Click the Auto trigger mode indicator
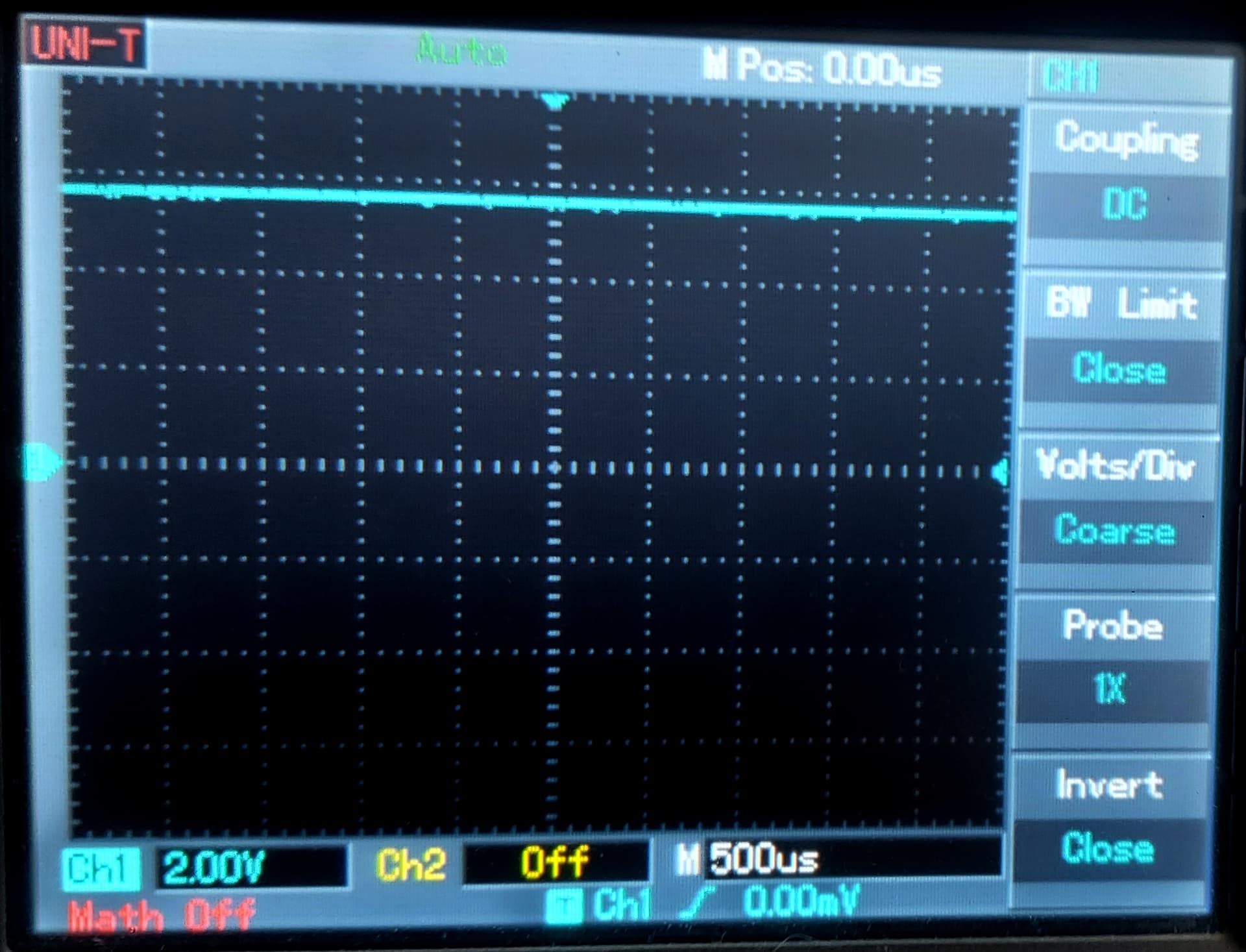Screen dimensions: 1246x952 (461, 50)
